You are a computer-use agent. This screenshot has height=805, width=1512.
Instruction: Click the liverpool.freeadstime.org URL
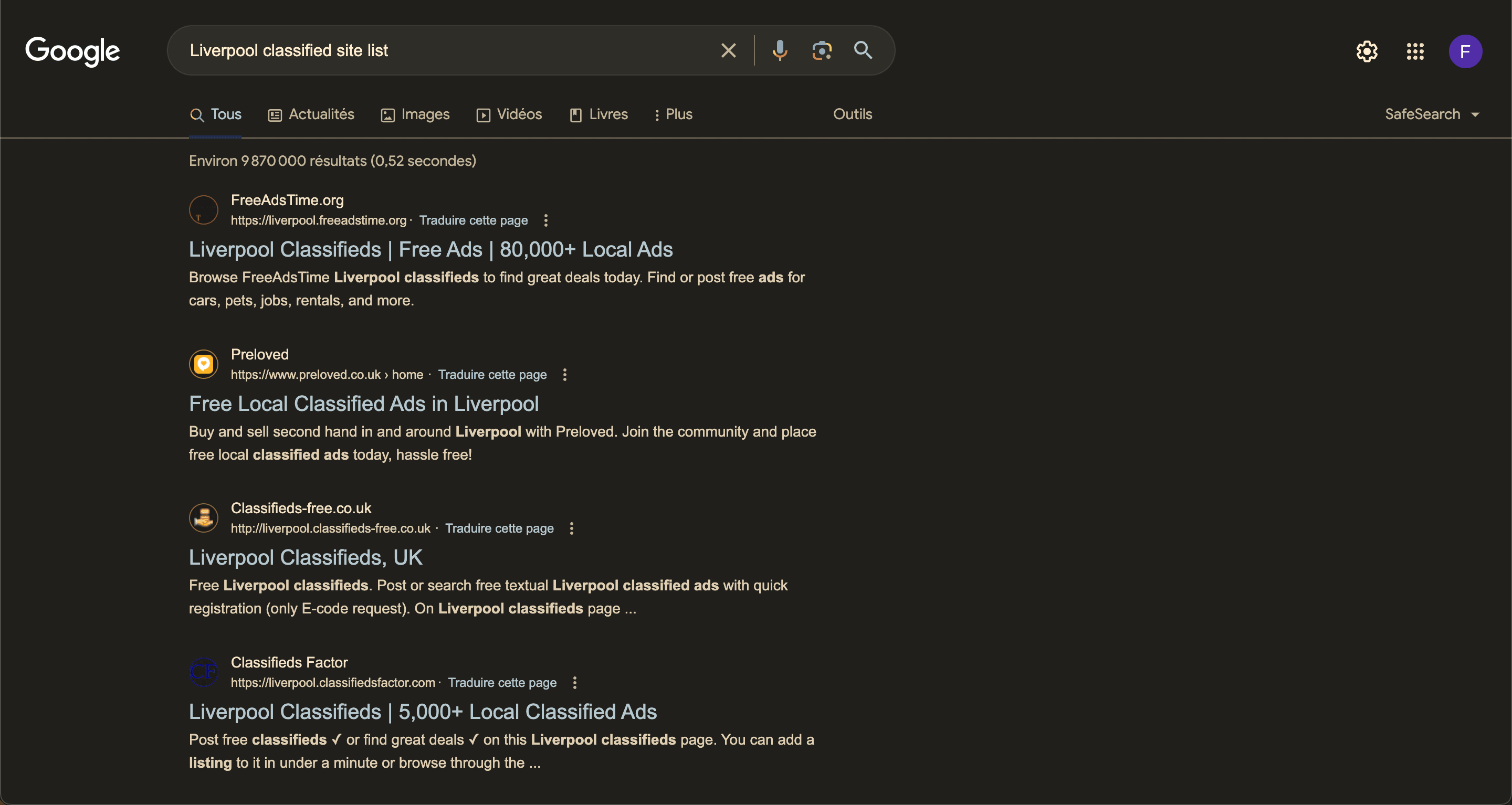[319, 220]
